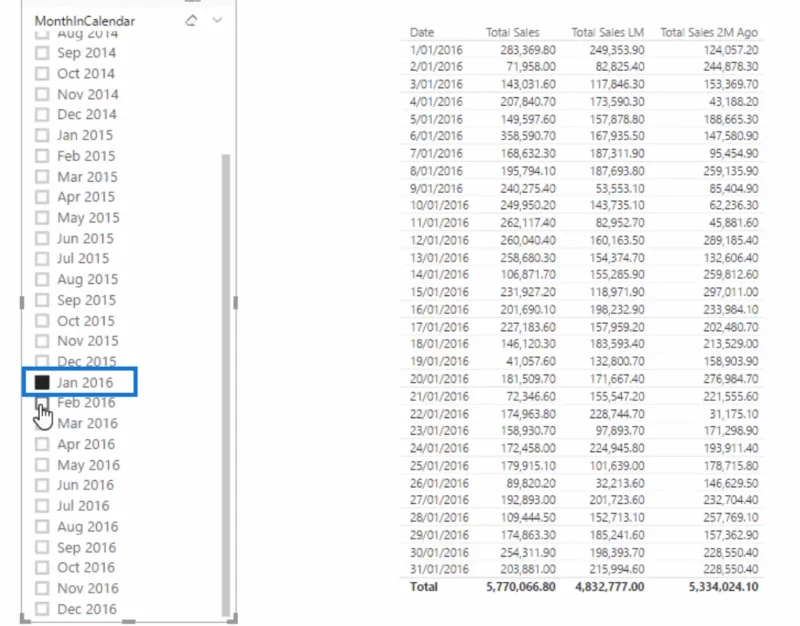Select the Mar 2016 slicer label
This screenshot has height=626, width=800.
[x=87, y=423]
